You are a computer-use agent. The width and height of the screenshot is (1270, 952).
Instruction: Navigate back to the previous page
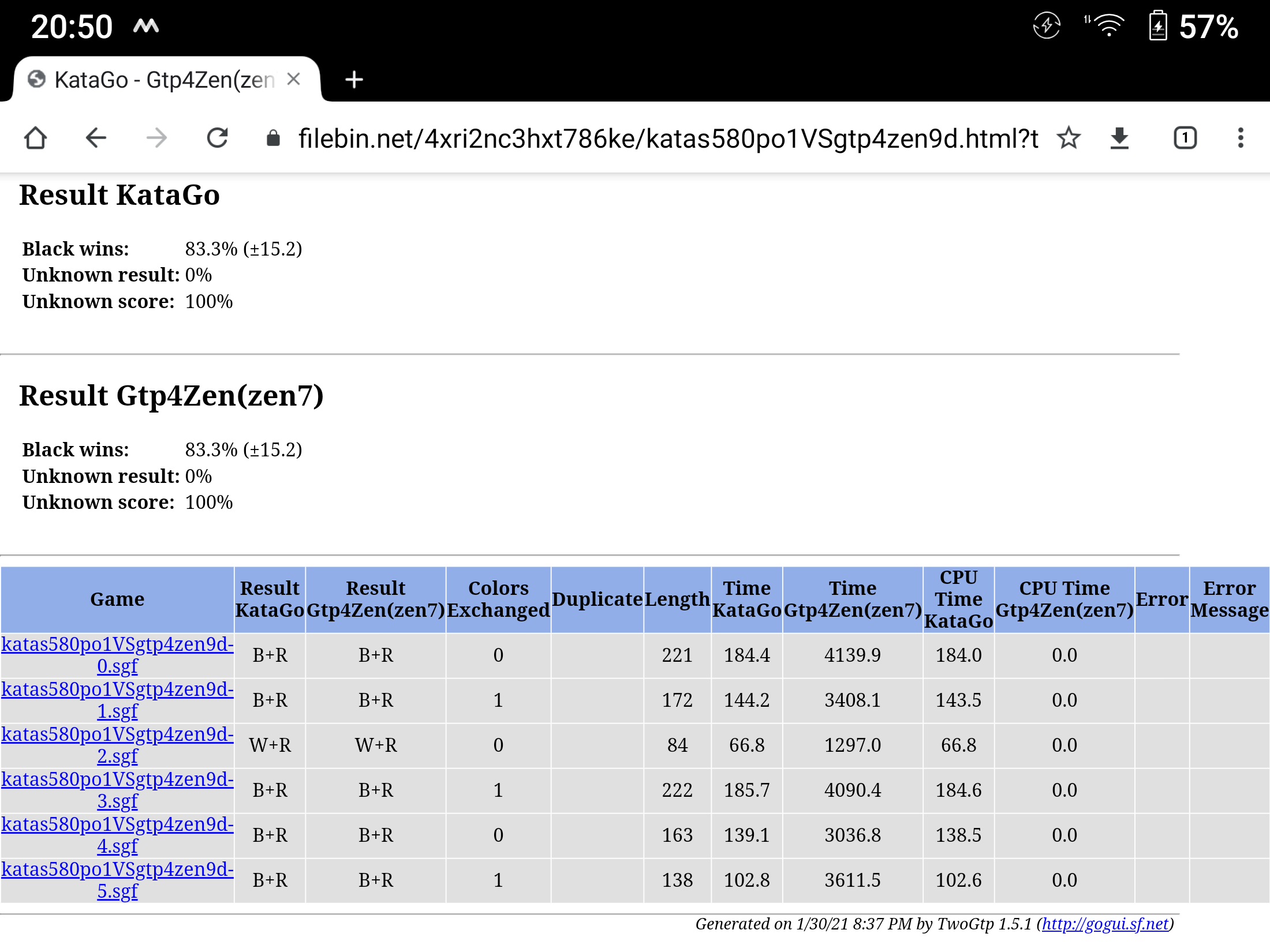(96, 138)
